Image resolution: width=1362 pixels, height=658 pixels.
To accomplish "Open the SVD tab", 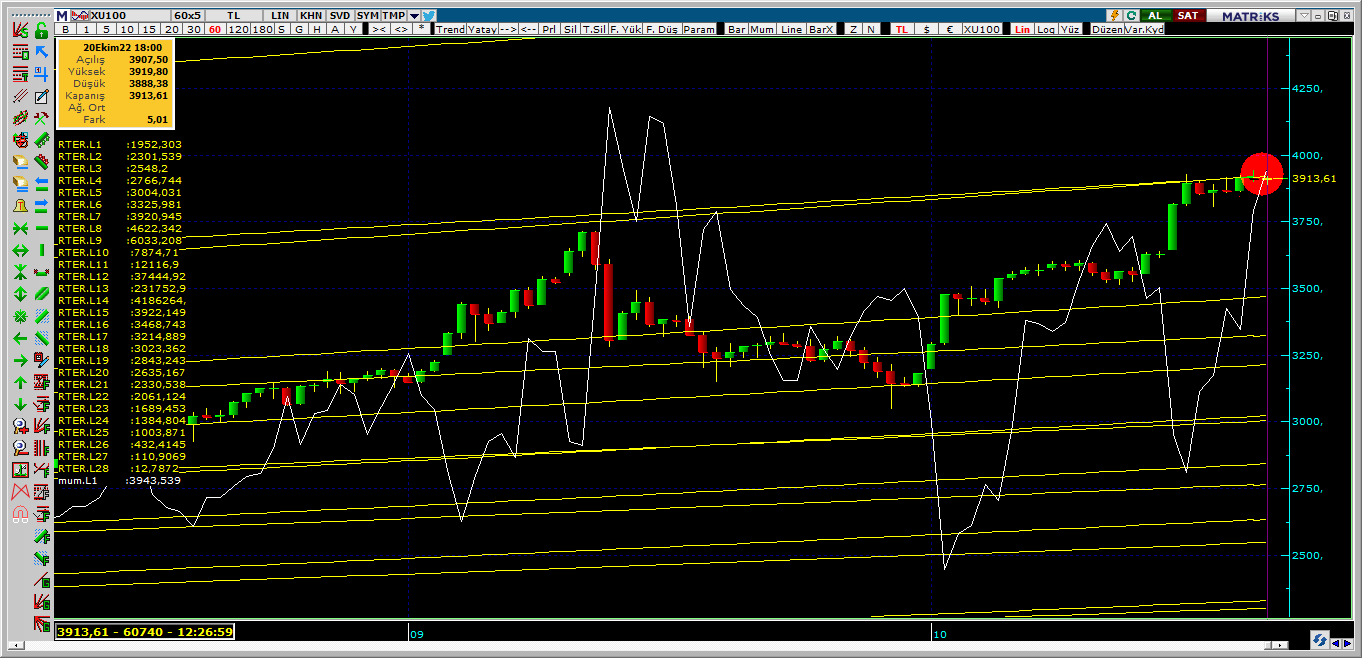I will coord(340,16).
